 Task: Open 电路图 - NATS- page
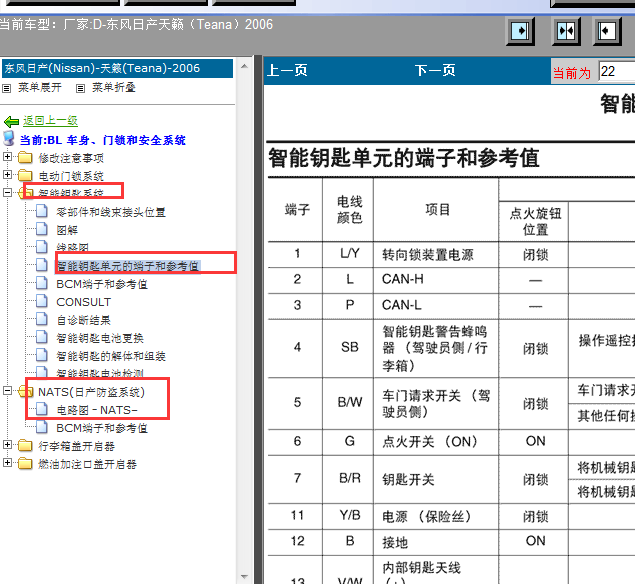point(97,410)
